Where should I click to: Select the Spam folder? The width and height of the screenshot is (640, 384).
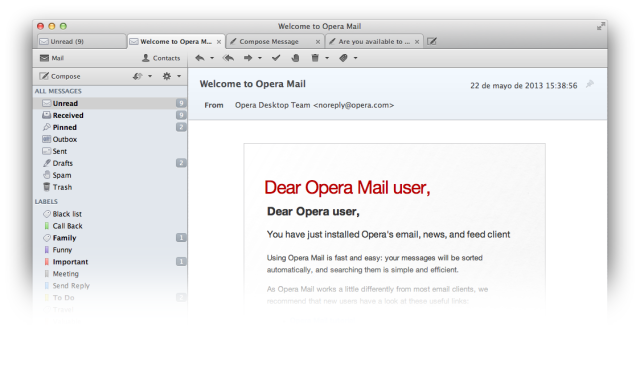point(110,175)
